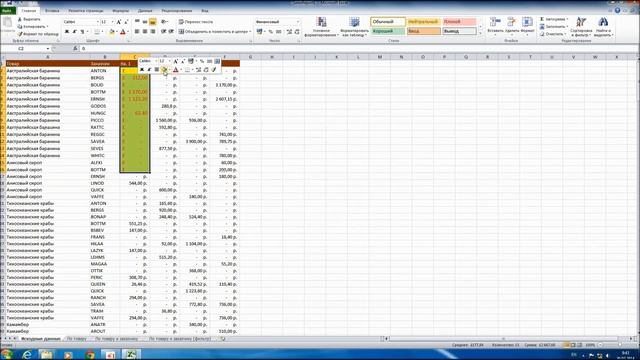
Task: Decrease indent in the alignment group
Action: click(163, 31)
